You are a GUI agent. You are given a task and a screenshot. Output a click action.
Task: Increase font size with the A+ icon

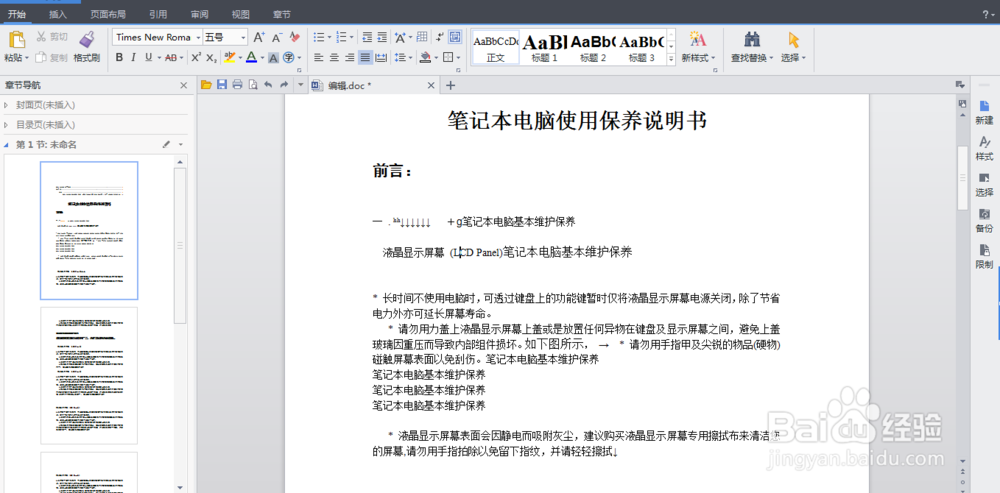click(x=258, y=37)
